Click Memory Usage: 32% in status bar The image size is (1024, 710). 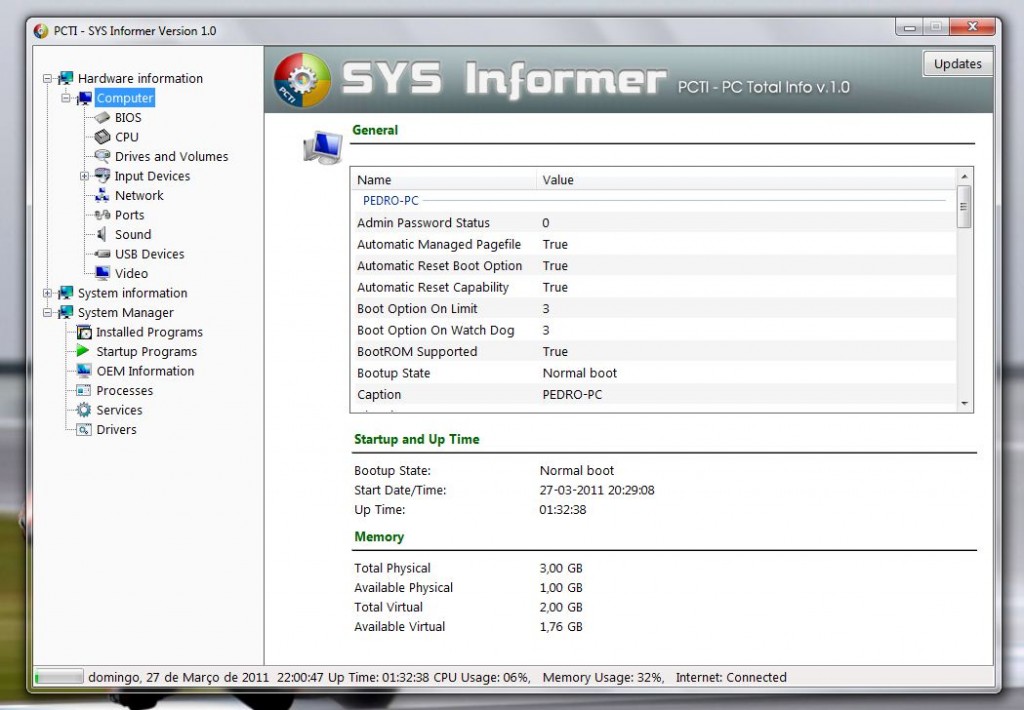603,677
